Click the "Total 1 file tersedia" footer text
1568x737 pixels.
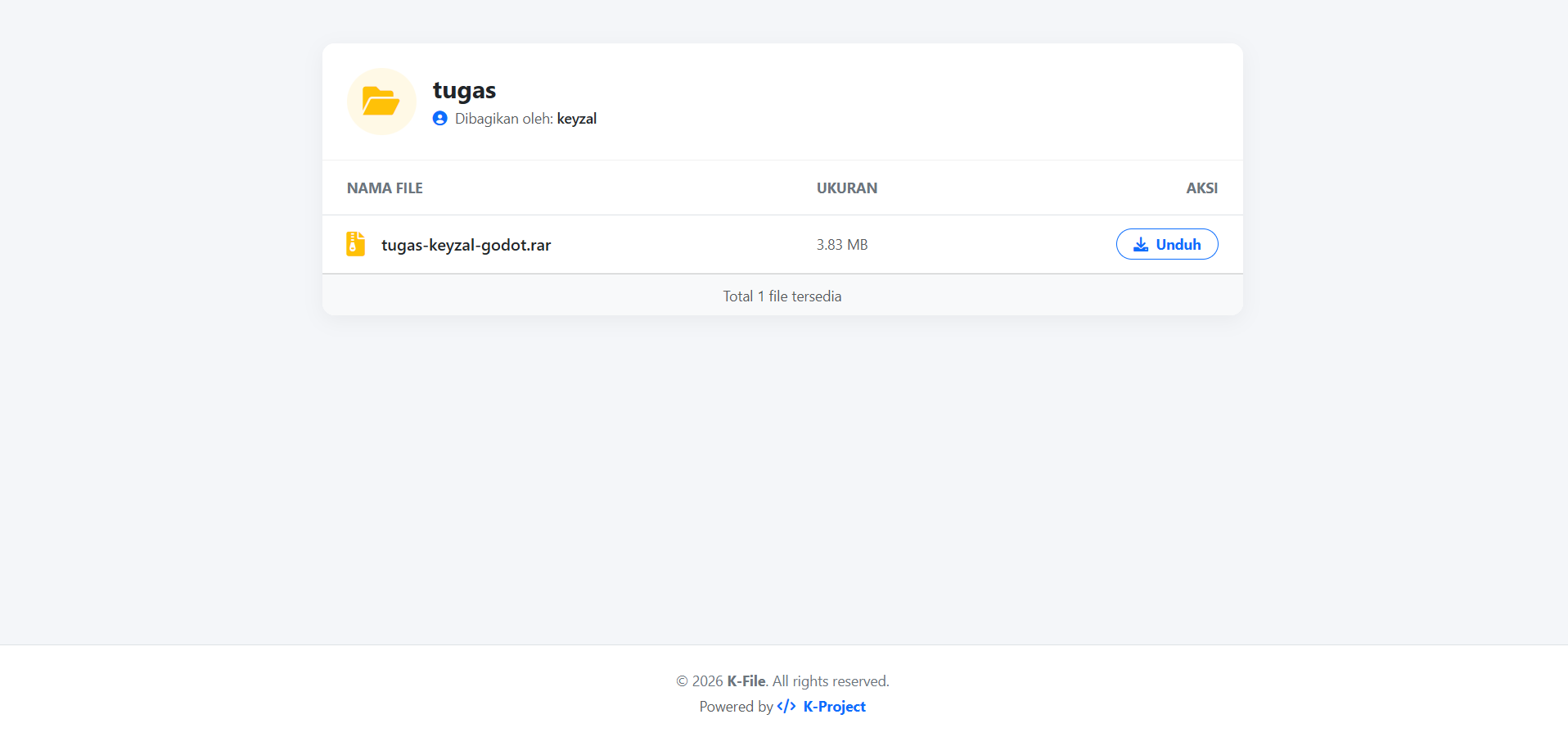(782, 296)
